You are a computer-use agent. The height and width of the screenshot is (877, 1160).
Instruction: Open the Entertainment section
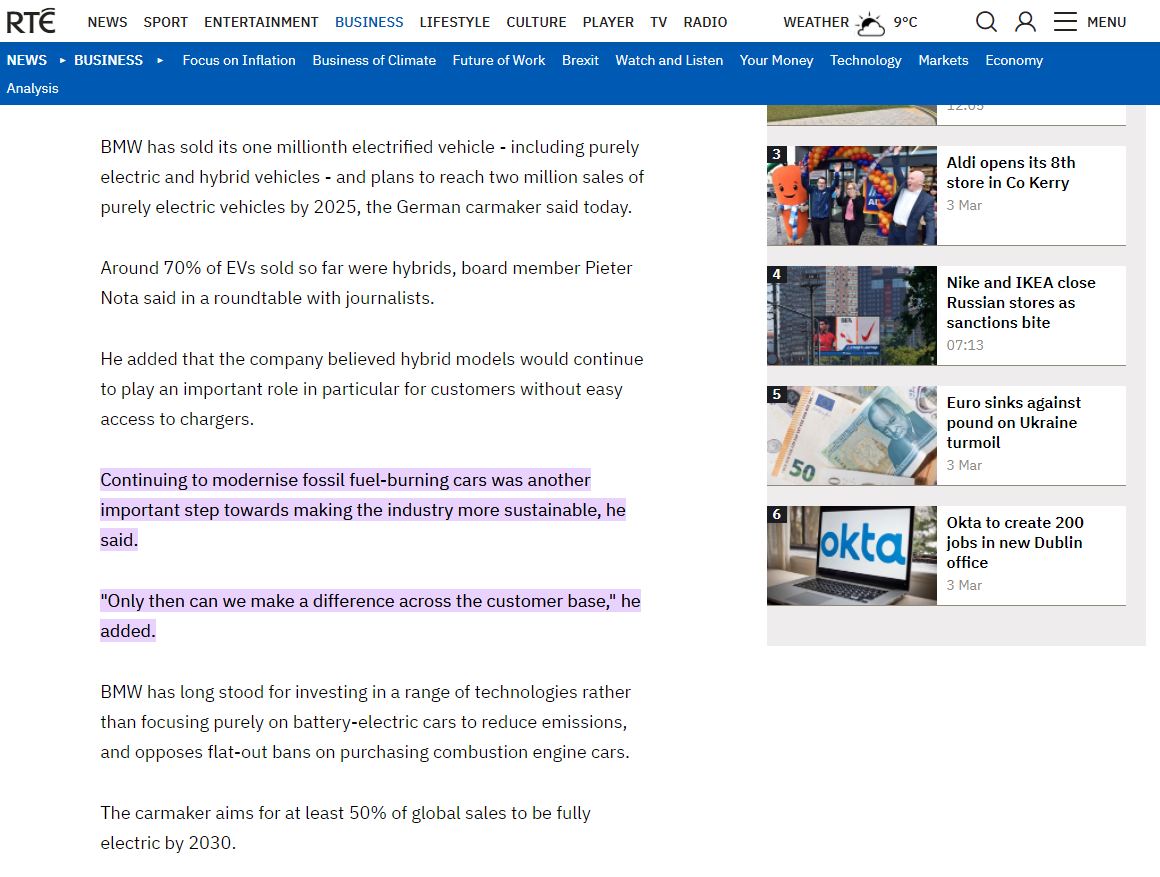[x=261, y=22]
